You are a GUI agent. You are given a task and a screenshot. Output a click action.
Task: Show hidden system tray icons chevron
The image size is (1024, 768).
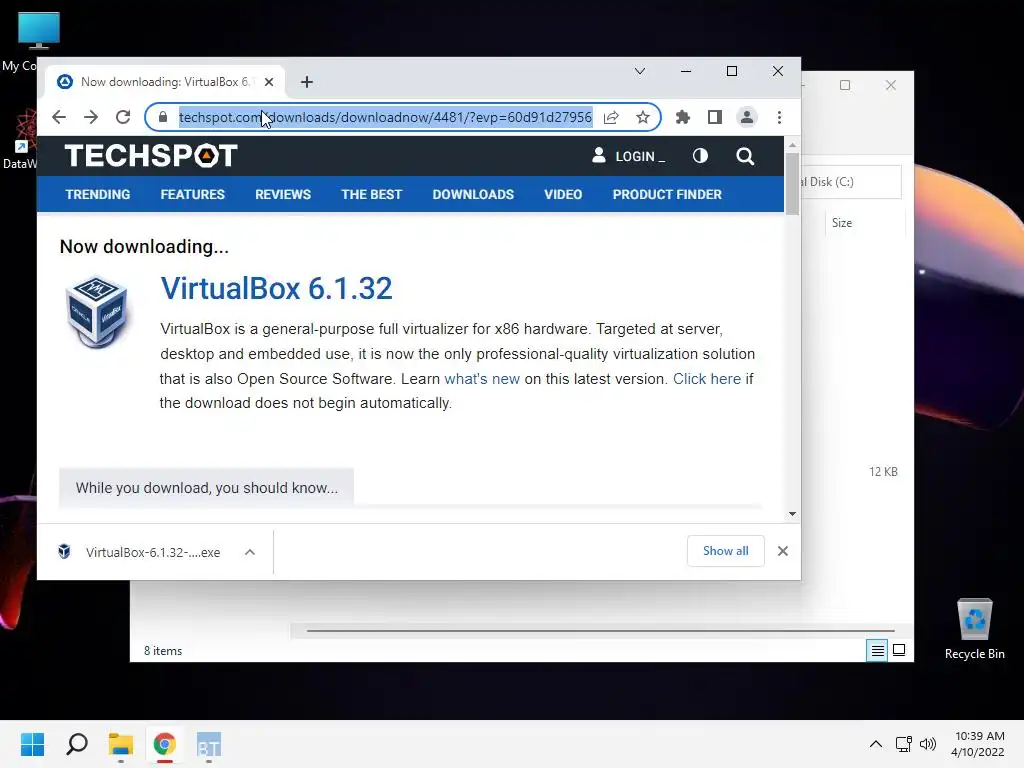coord(876,744)
